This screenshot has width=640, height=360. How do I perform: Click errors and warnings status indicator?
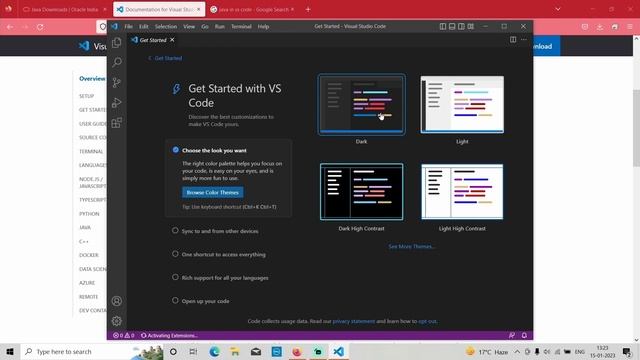(124, 336)
